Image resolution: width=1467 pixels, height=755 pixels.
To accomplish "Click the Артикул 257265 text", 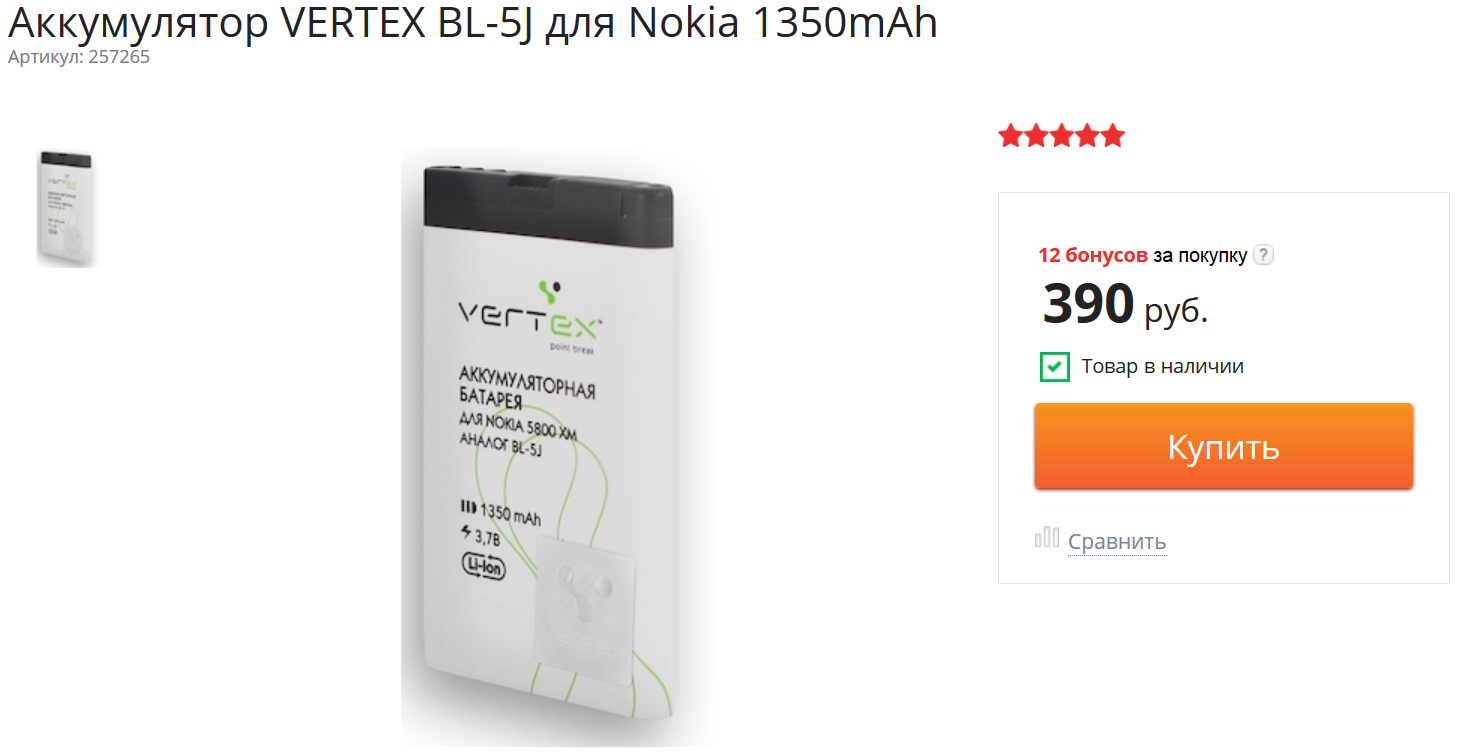I will click(x=79, y=57).
